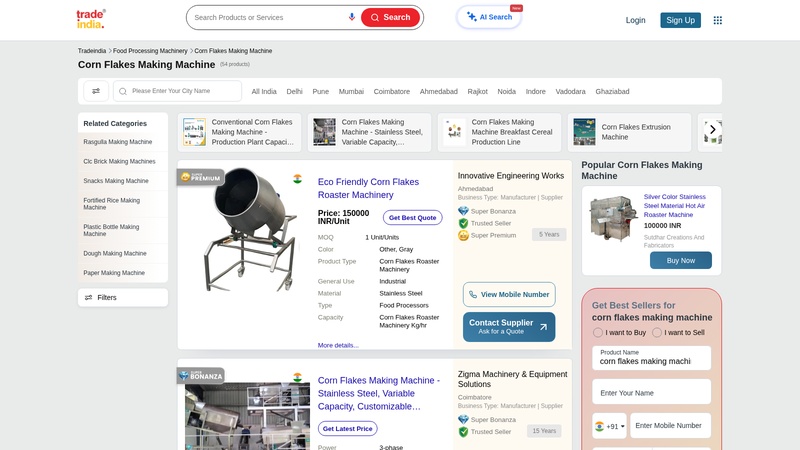Viewport: 800px width, 450px height.
Task: Filter by Noida location
Action: pos(506,92)
